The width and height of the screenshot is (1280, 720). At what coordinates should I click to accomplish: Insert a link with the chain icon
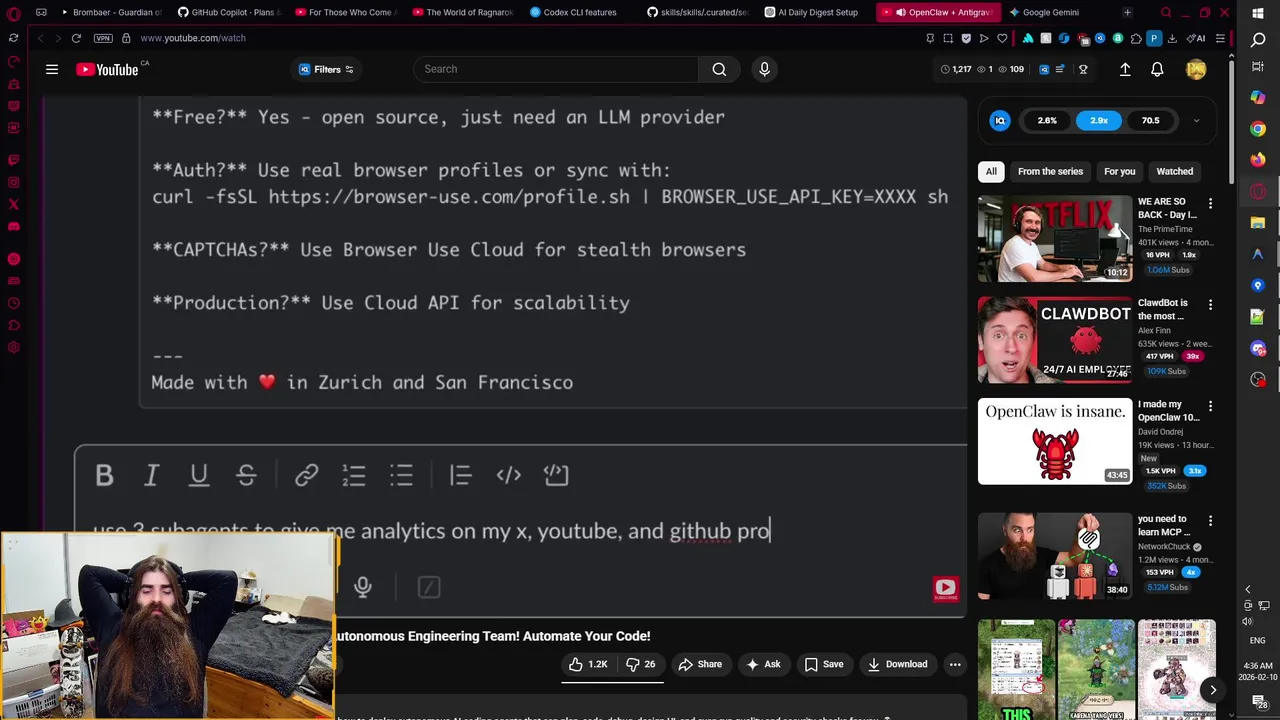click(306, 475)
